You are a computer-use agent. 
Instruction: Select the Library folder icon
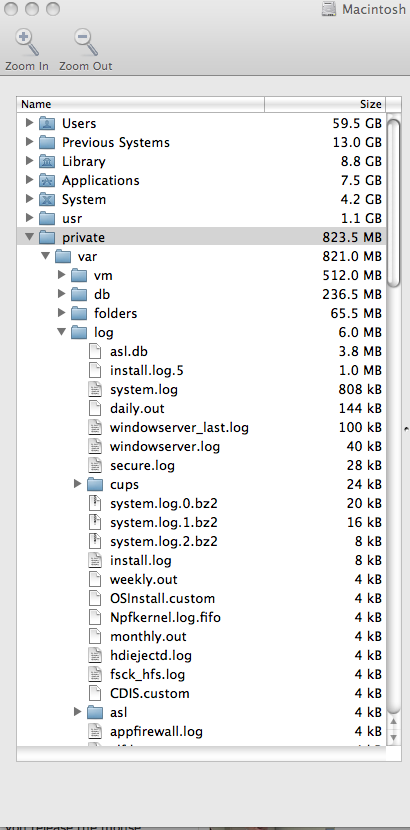pyautogui.click(x=47, y=161)
